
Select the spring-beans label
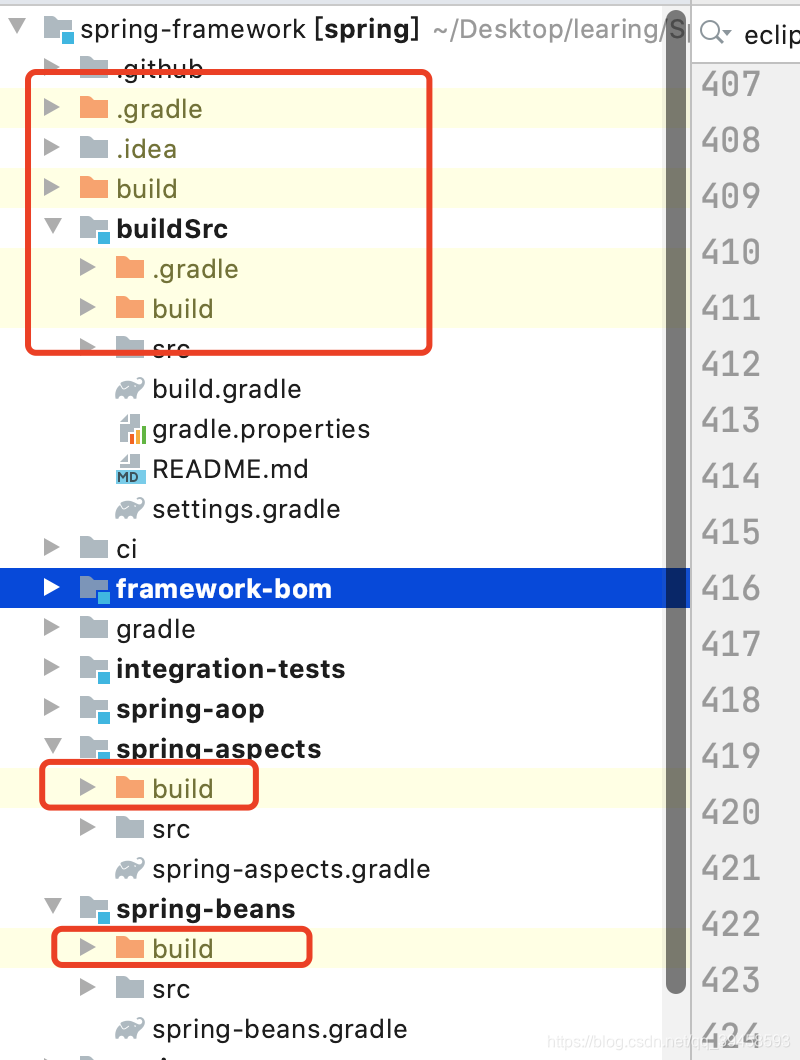[x=206, y=909]
